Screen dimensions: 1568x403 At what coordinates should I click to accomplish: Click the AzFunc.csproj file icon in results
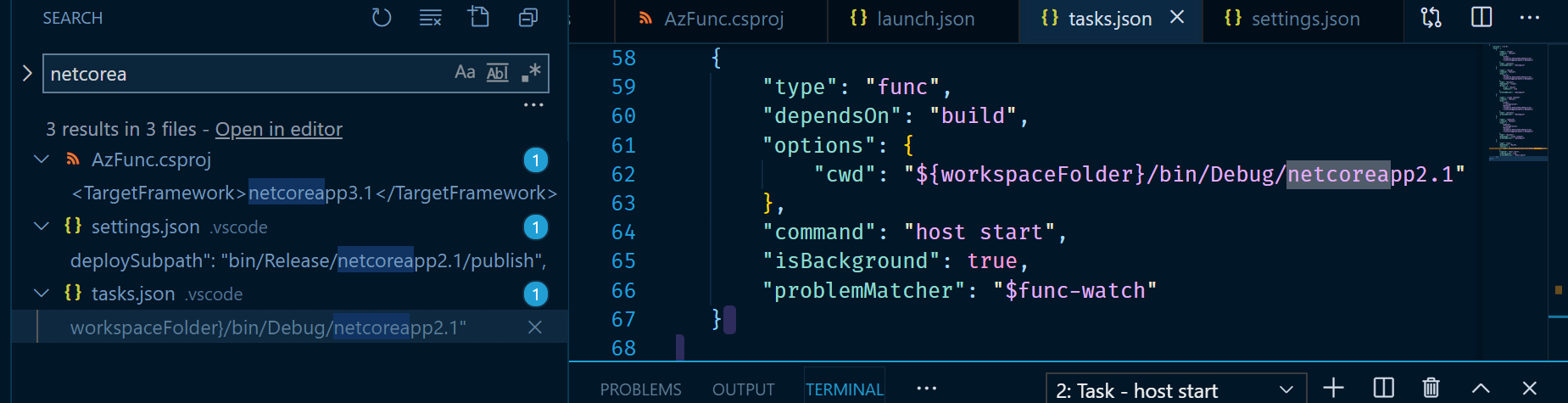tap(74, 160)
